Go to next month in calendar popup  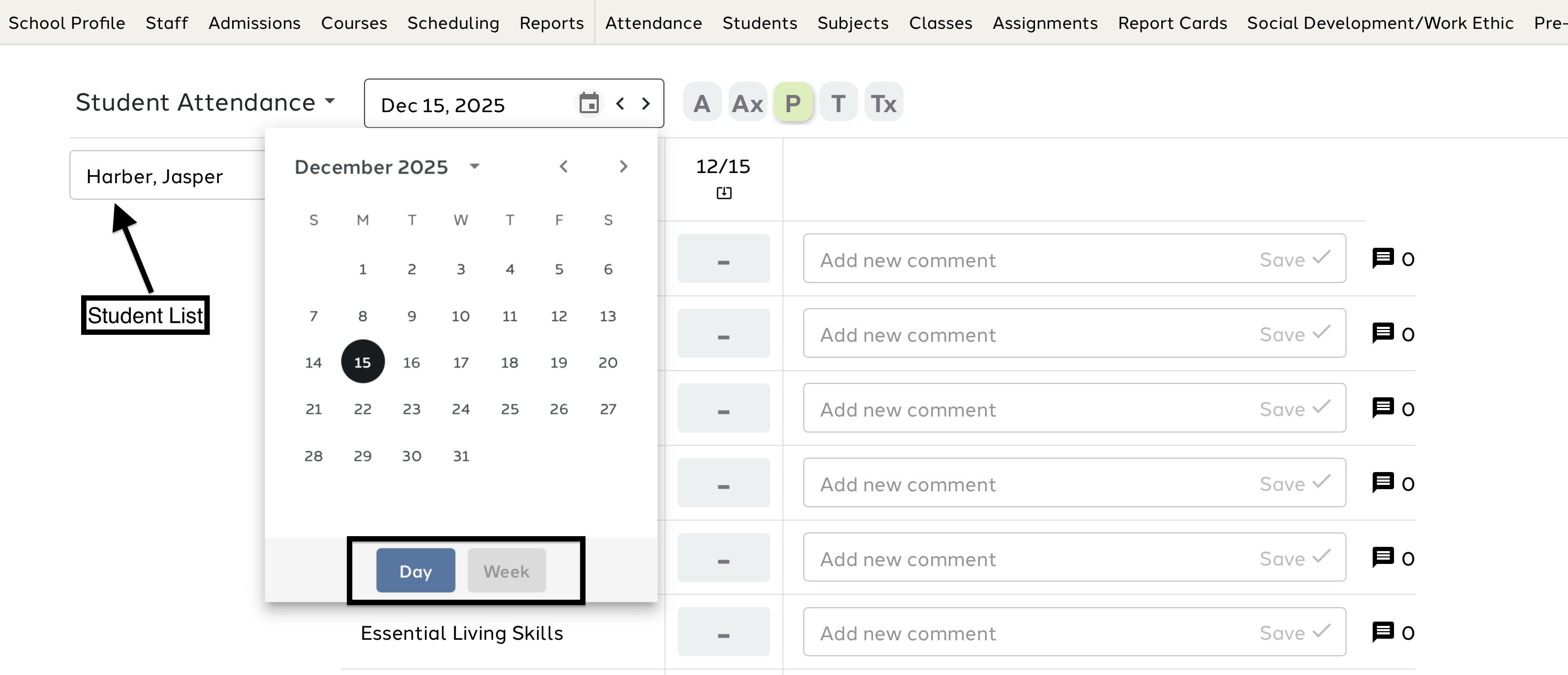coord(623,166)
